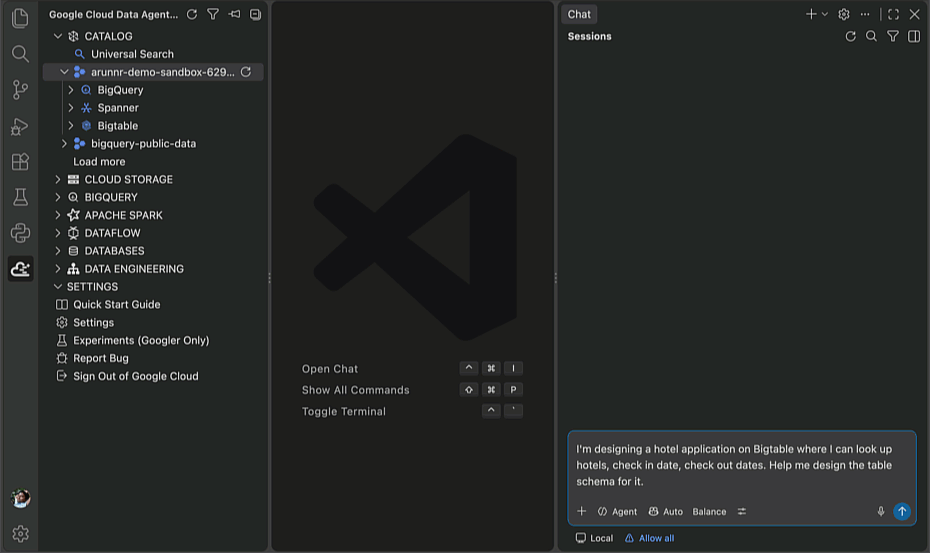Switch to the Chat tab

[x=579, y=14]
